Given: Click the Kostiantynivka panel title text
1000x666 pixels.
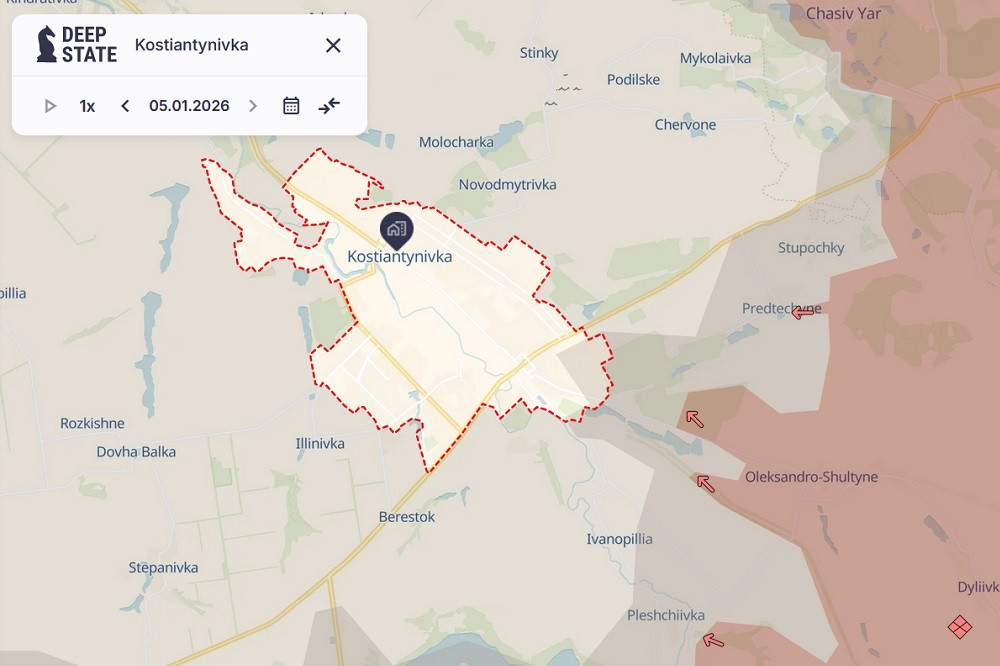Looking at the screenshot, I should 191,45.
